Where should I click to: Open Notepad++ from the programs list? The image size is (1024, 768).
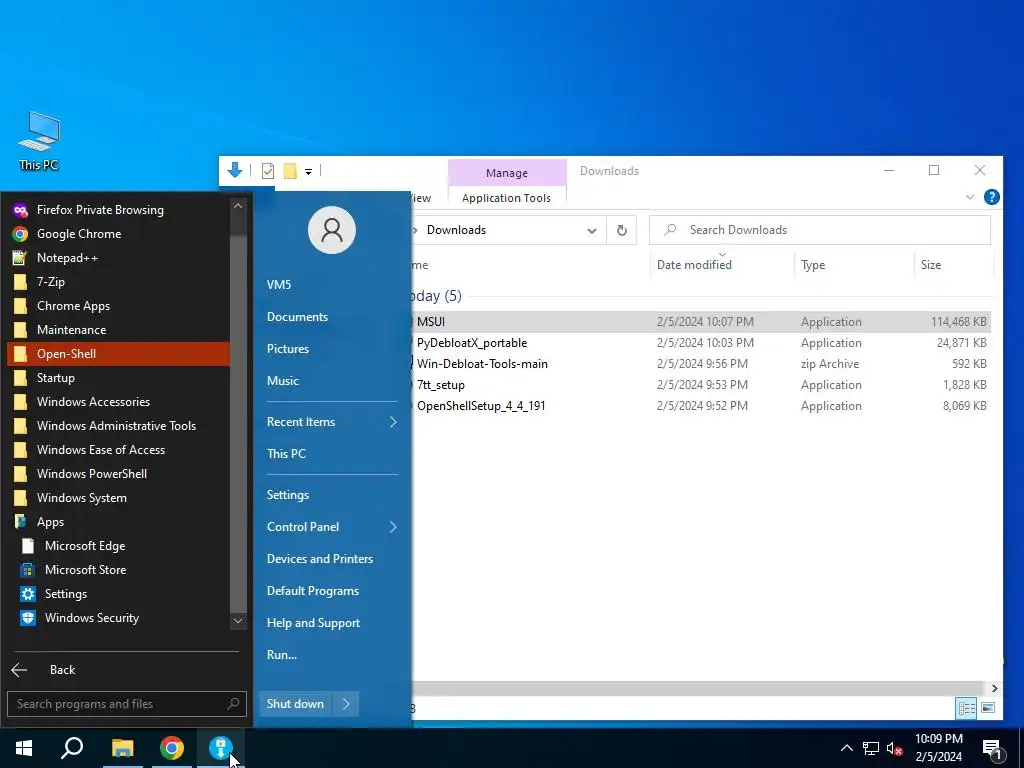click(x=118, y=258)
